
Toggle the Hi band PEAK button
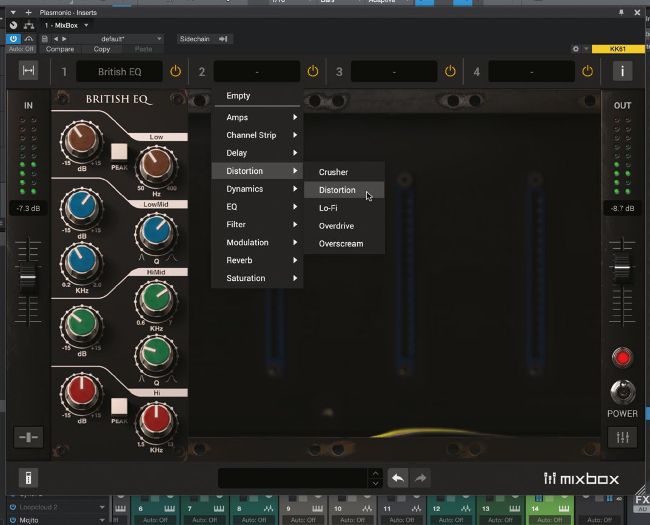tap(119, 406)
